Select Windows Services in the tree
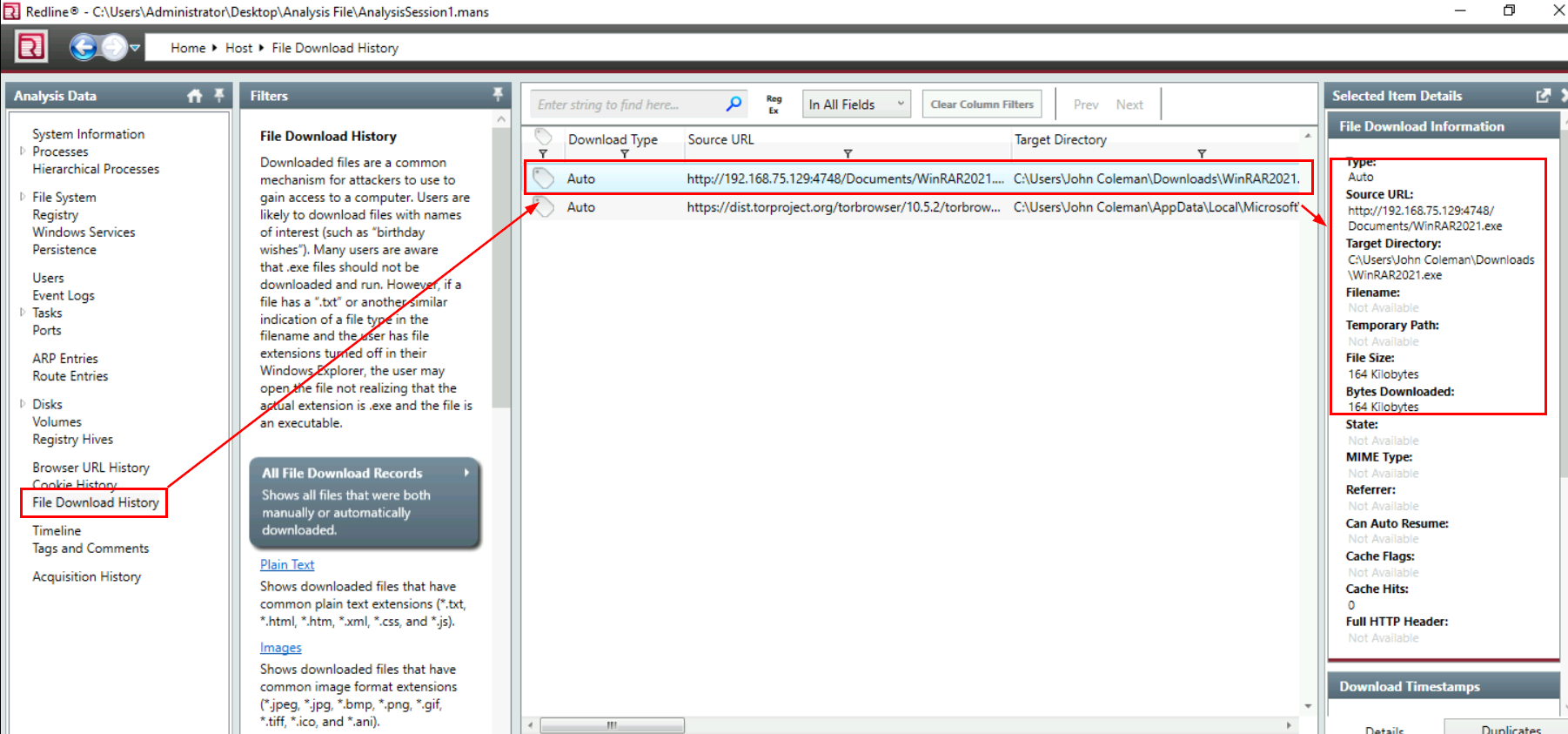Viewport: 1568px width, 734px height. [84, 232]
